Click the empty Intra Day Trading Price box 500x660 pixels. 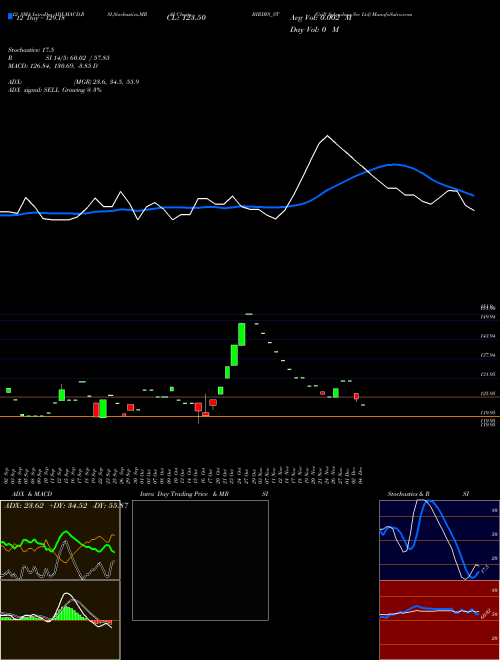pyautogui.click(x=200, y=560)
